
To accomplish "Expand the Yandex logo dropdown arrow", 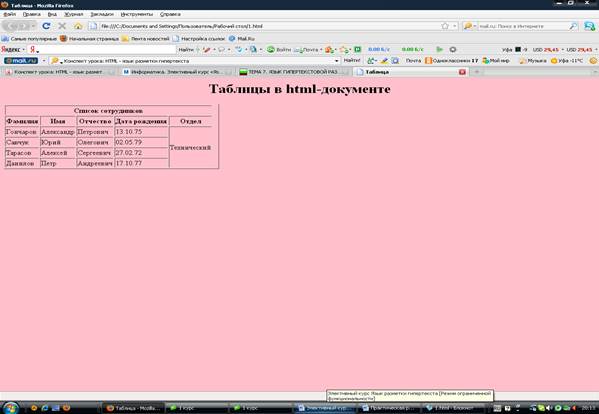I will pos(23,50).
